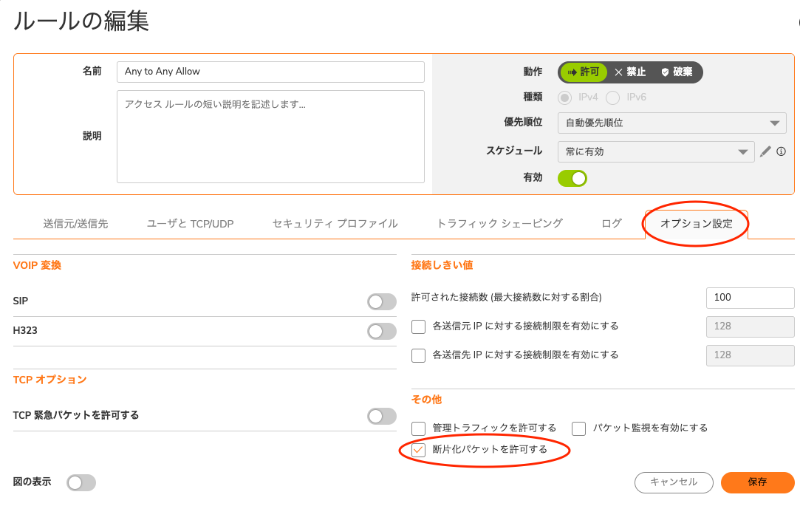Toggle TCP 緊急パケットを許可する switch

click(382, 416)
